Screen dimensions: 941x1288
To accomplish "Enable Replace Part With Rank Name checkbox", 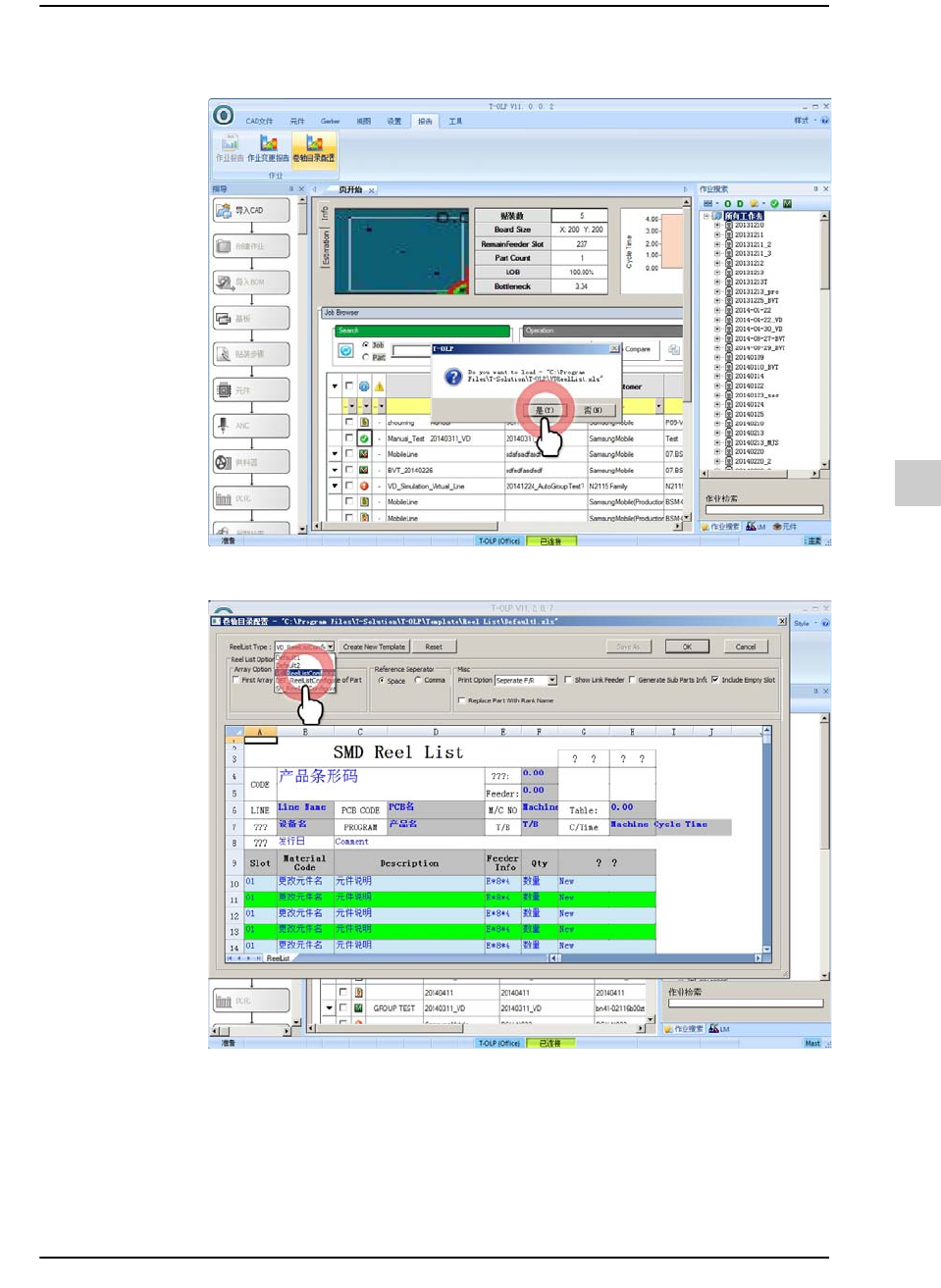I will [x=461, y=700].
